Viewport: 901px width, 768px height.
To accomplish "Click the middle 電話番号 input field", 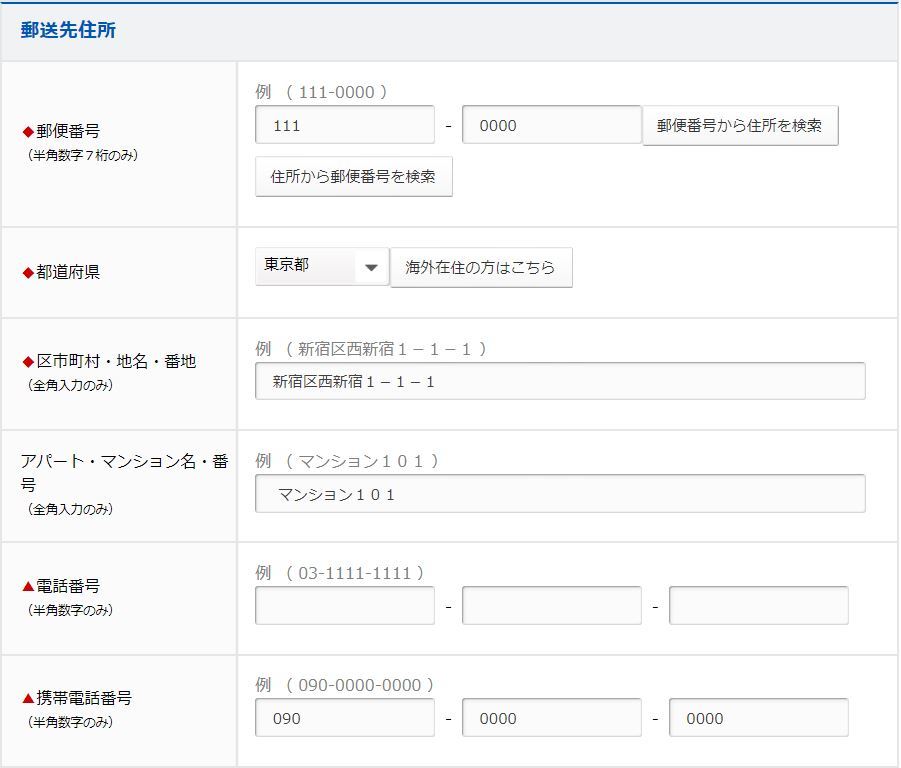I will click(551, 606).
